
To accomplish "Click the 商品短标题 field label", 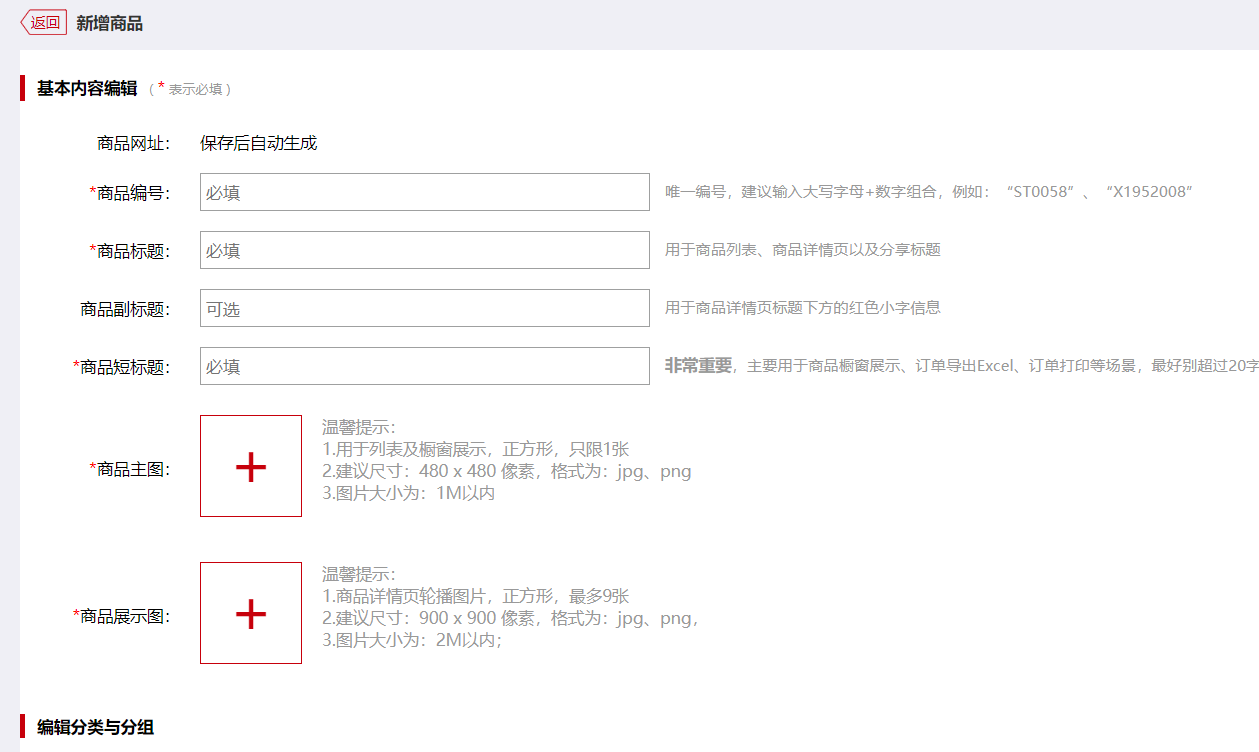I will pos(125,367).
